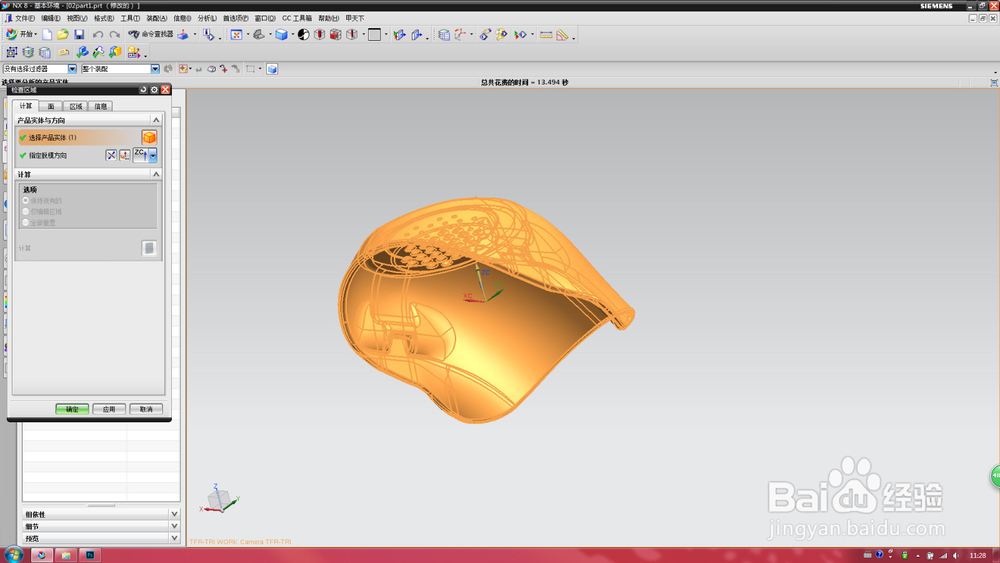
Task: Click the selection rectangle icon in selection bar
Action: point(251,69)
